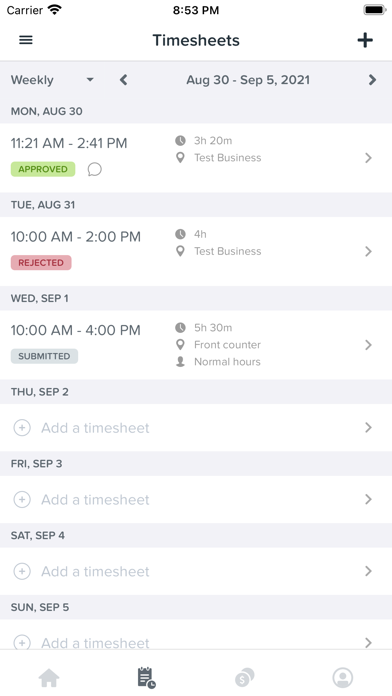Add a timesheet for Thu, Sep 2
The width and height of the screenshot is (392, 696).
click(x=196, y=427)
